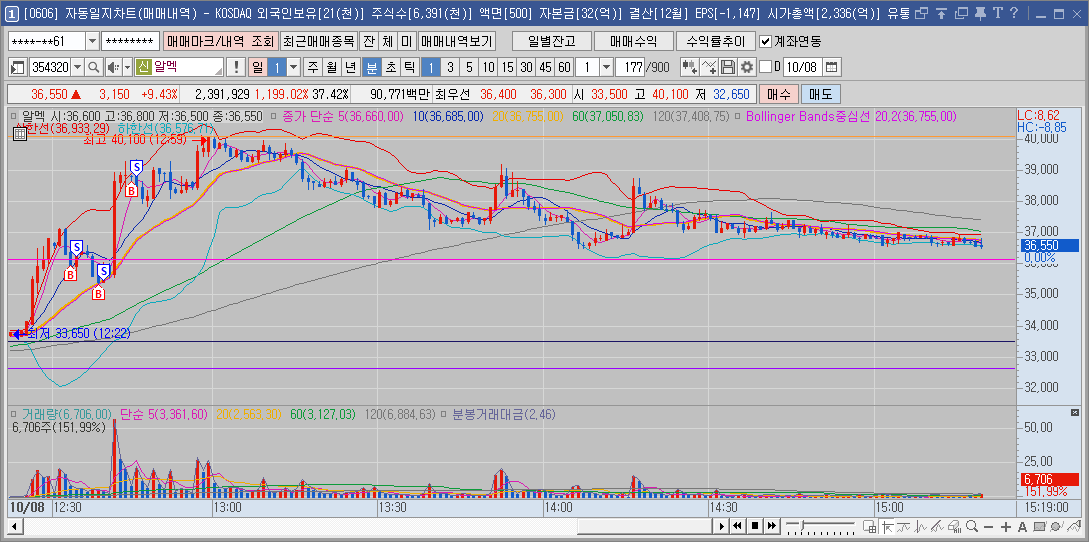Image resolution: width=1089 pixels, height=542 pixels.
Task: Open the small dropdown beside the speaker icon
Action: pyautogui.click(x=127, y=67)
